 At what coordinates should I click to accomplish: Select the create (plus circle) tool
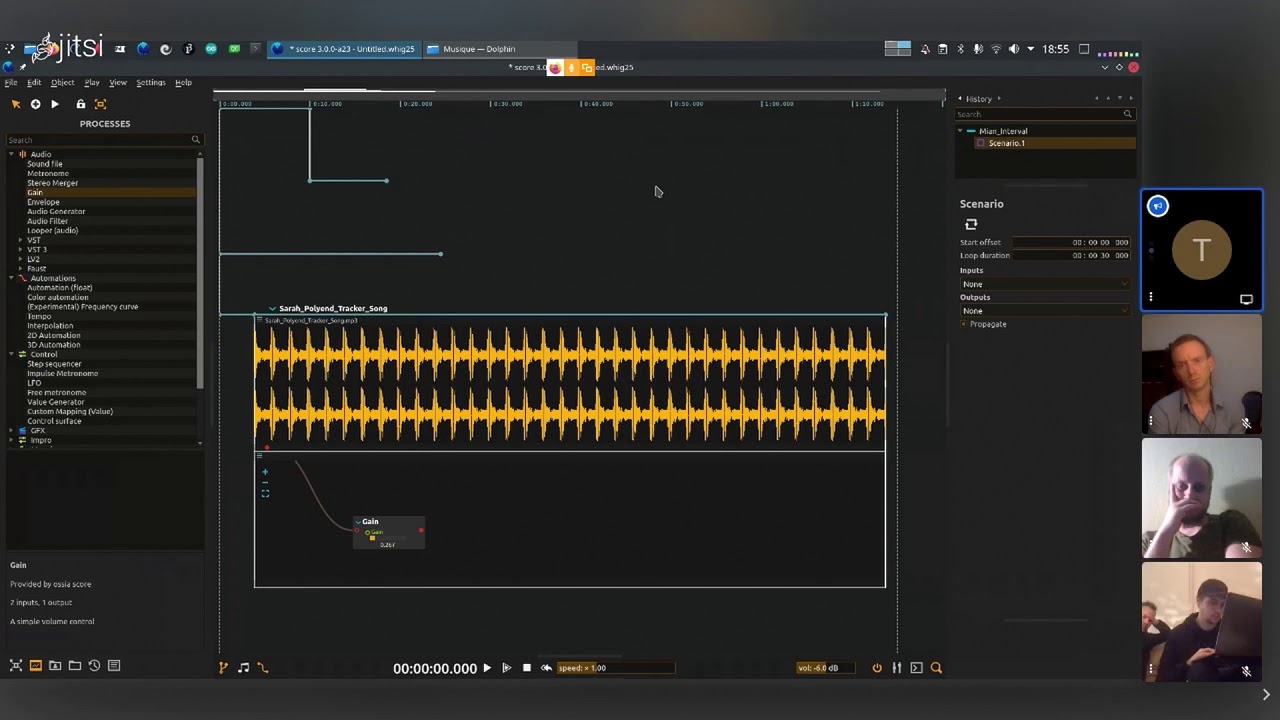[35, 104]
